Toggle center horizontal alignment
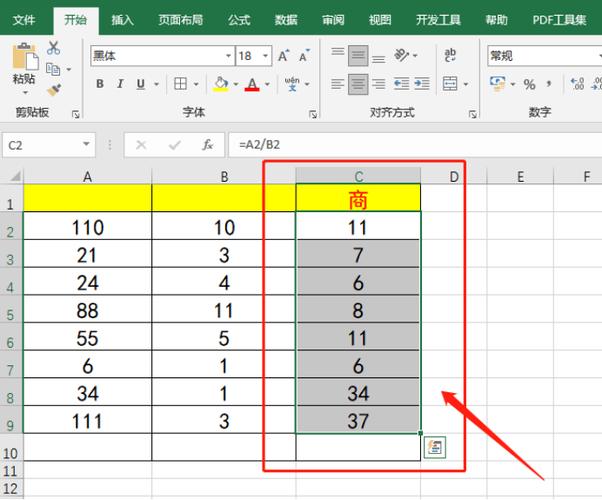This screenshot has height=500, width=602. point(358,84)
